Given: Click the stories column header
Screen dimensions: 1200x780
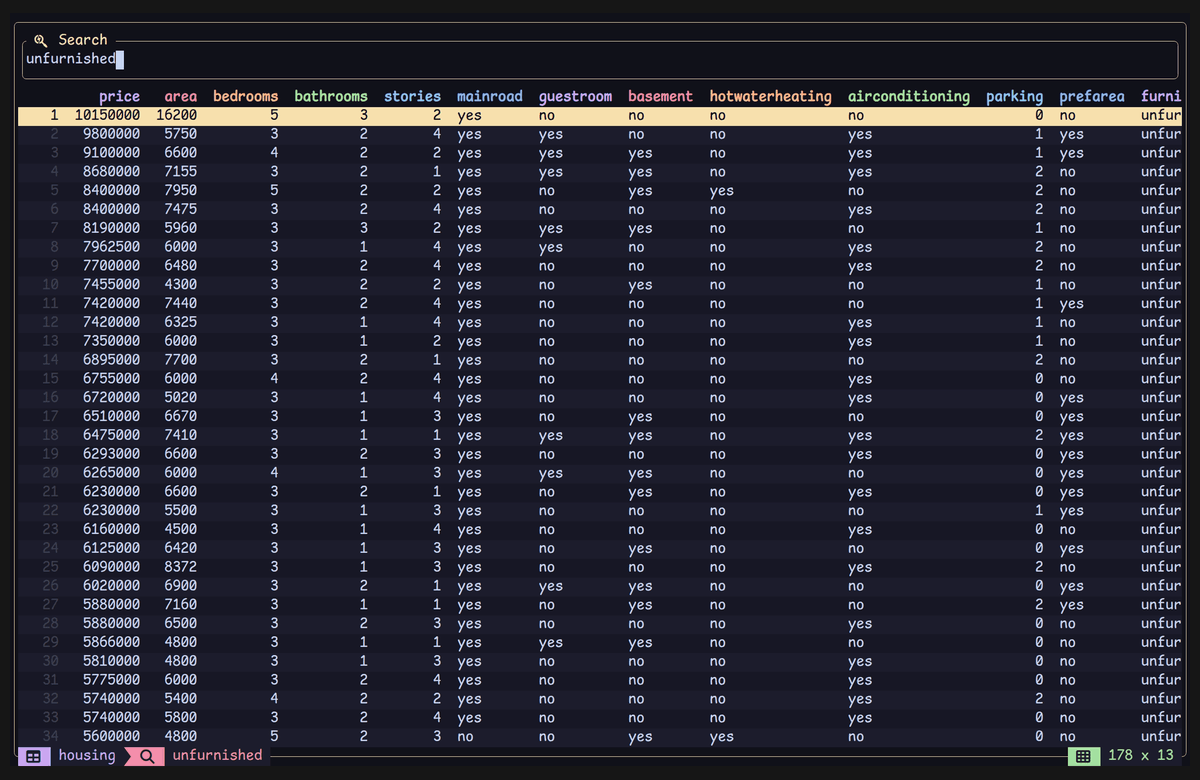Looking at the screenshot, I should (412, 97).
